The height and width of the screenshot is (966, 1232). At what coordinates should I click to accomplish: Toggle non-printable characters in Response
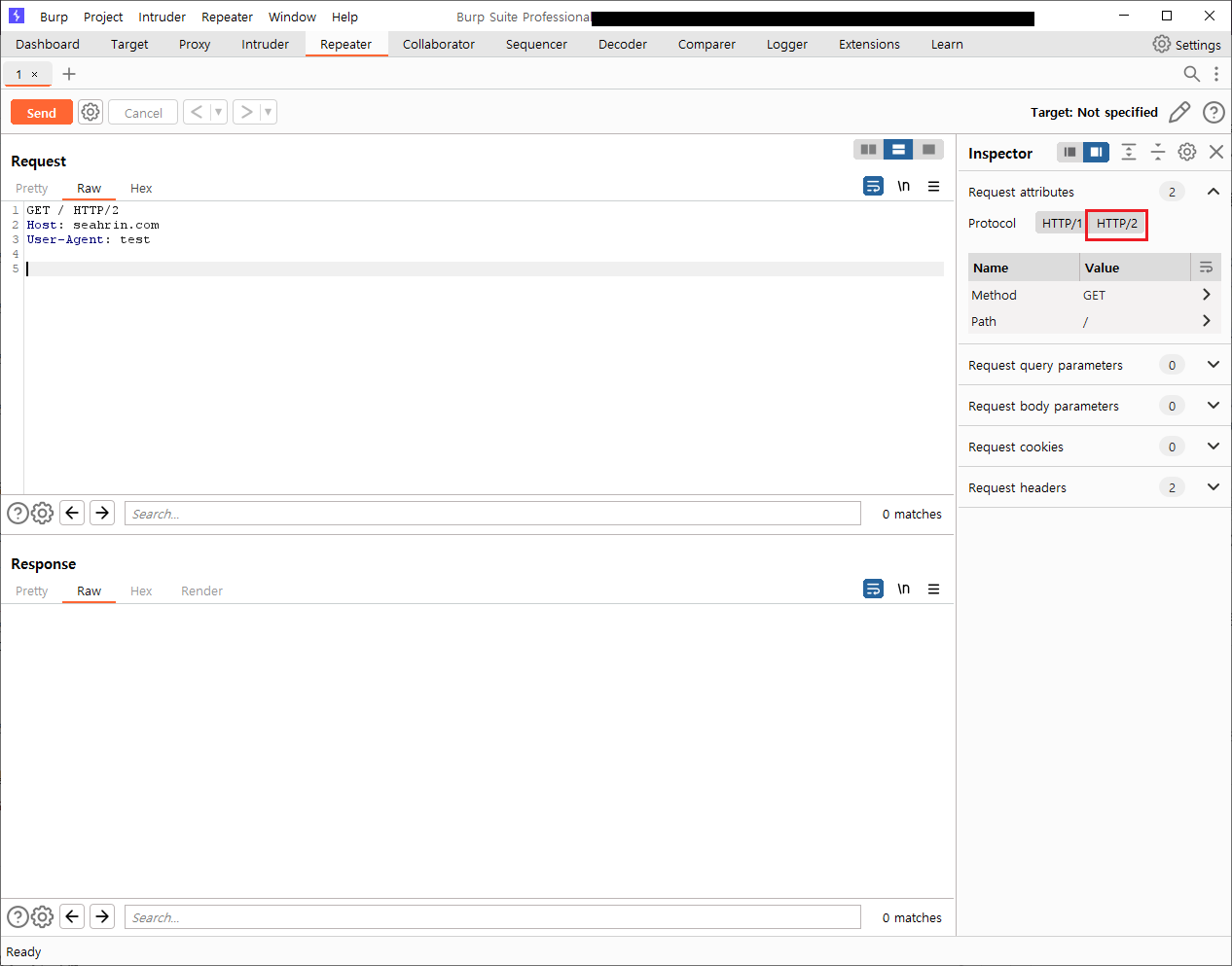click(904, 589)
